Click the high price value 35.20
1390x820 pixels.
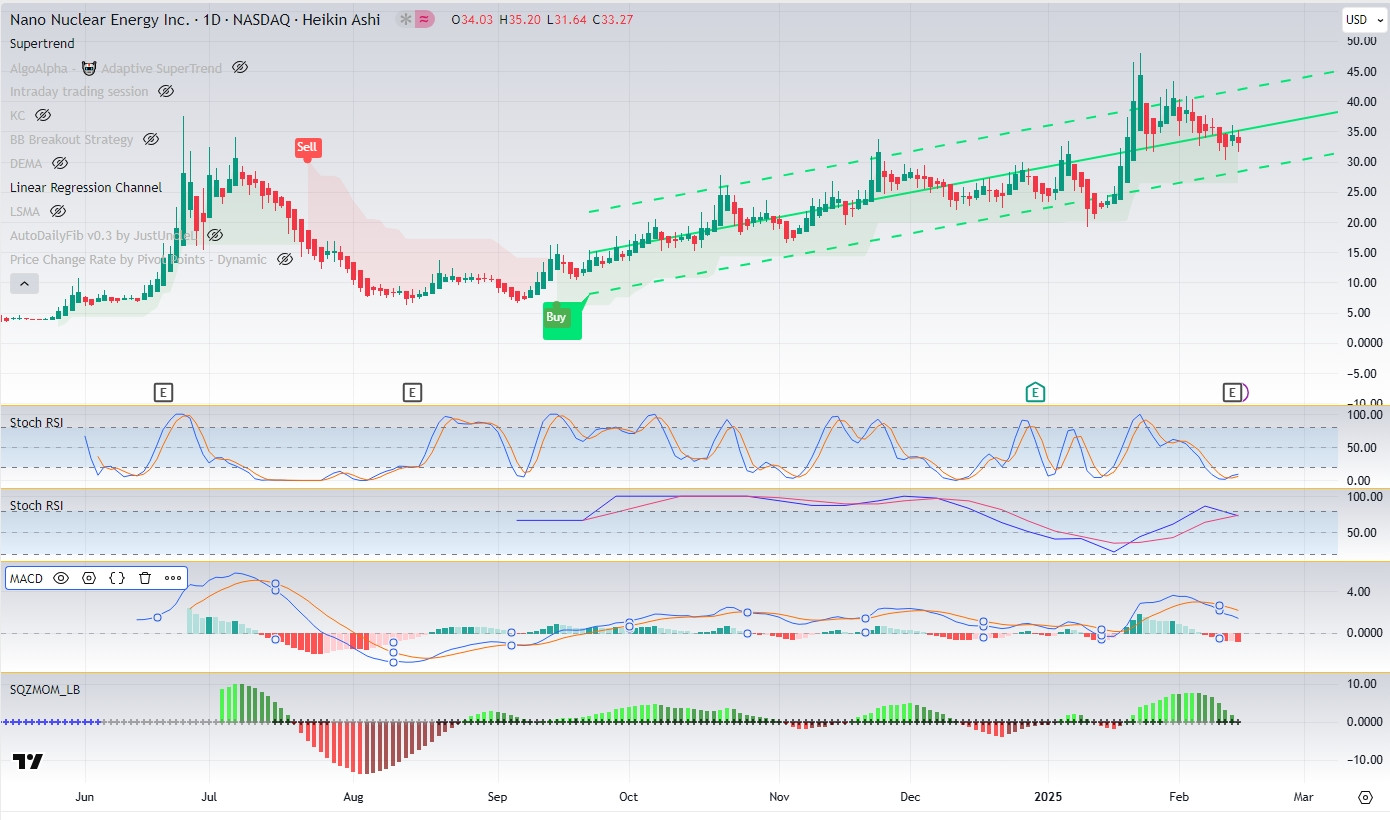pos(526,20)
